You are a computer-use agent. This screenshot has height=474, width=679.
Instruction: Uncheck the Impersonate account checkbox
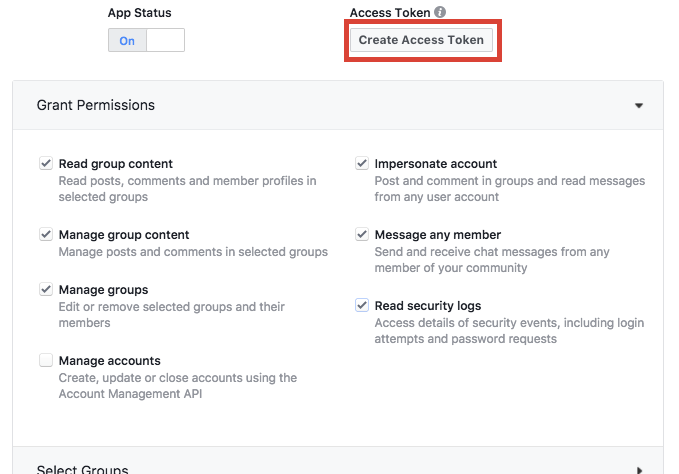click(x=362, y=164)
